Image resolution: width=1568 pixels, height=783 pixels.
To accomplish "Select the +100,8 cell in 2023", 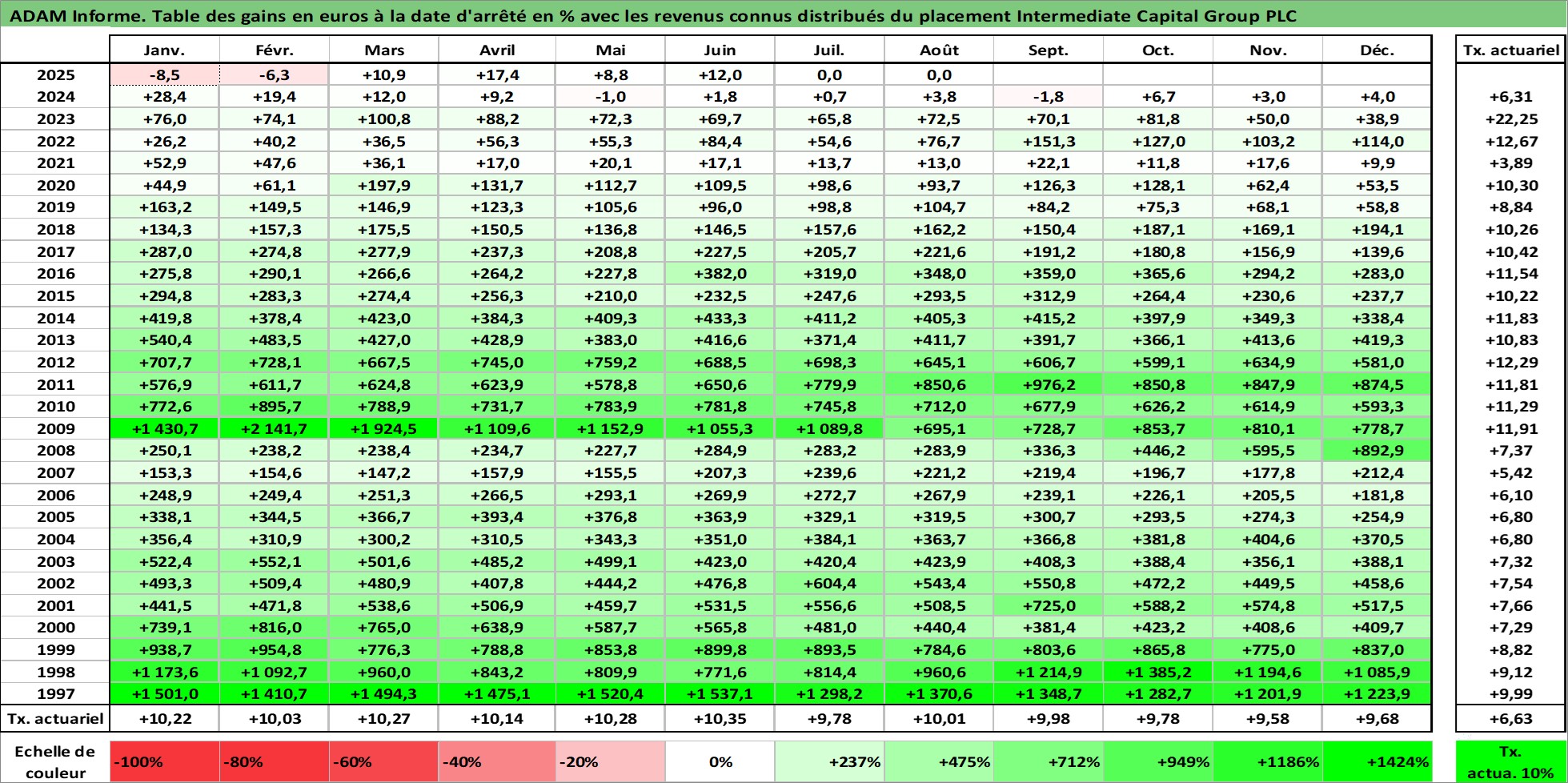I will (x=383, y=118).
